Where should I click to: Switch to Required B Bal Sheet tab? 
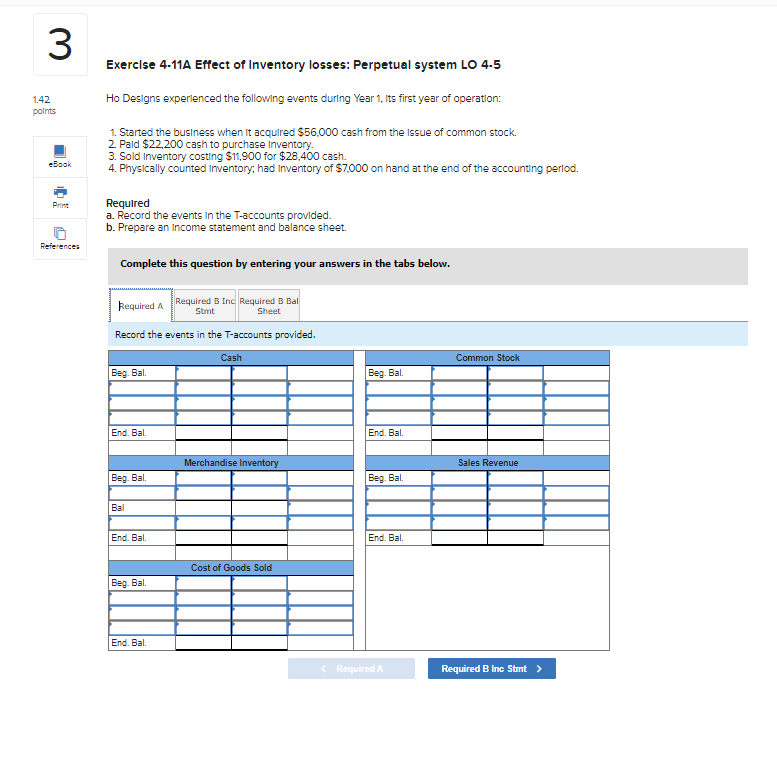point(269,306)
